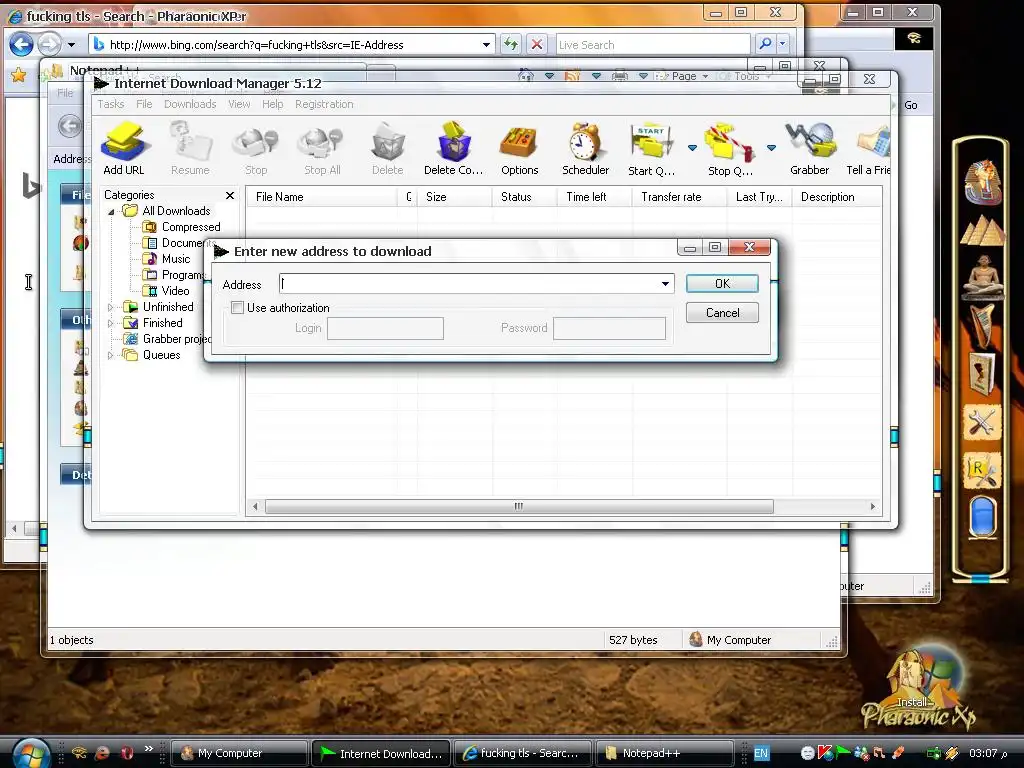Viewport: 1024px width, 768px height.
Task: Click the Favorites star icon in browser
Action: (x=19, y=76)
